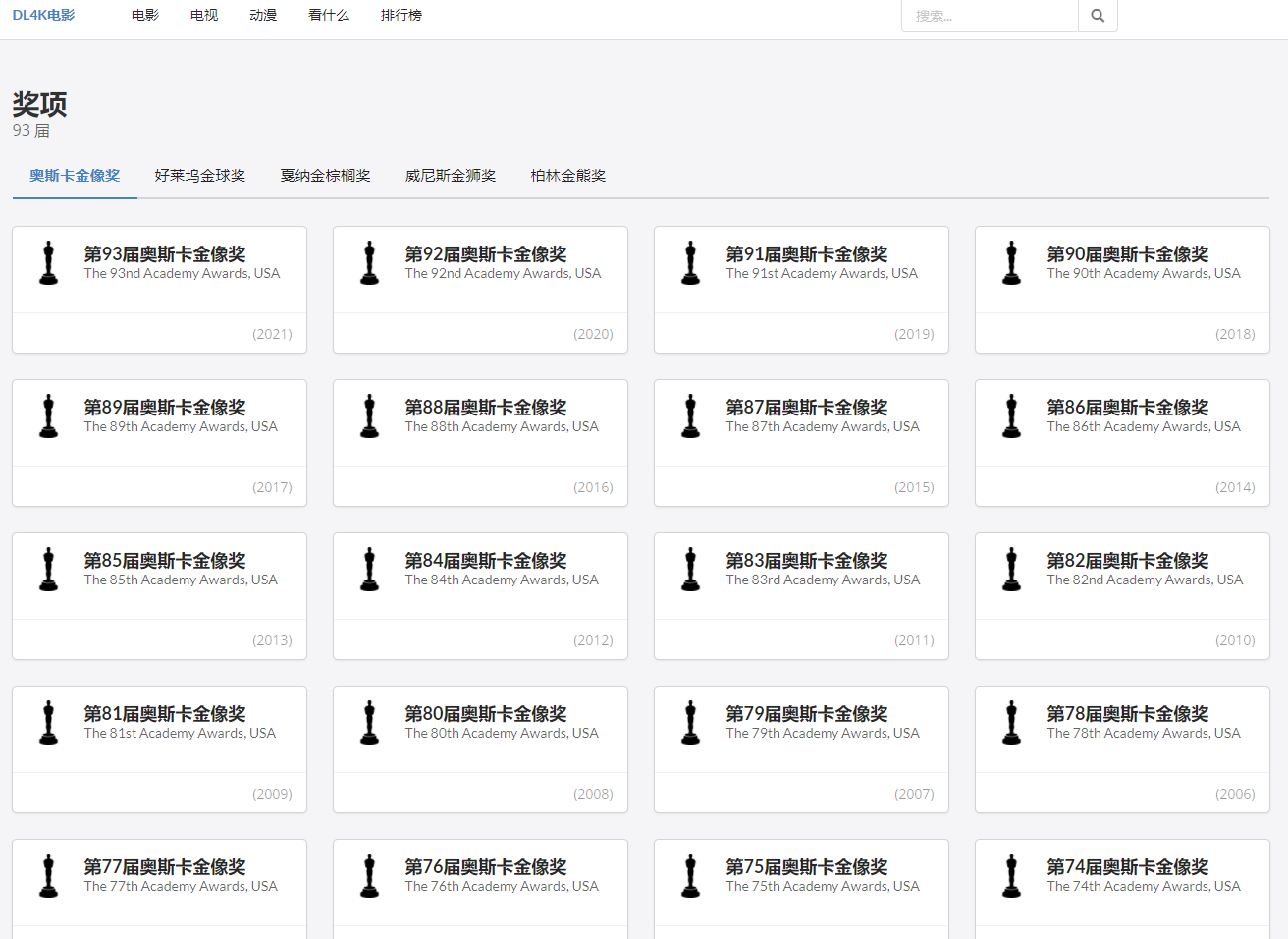Image resolution: width=1288 pixels, height=939 pixels.
Task: Open the 电影 menu in top navigation
Action: point(145,15)
